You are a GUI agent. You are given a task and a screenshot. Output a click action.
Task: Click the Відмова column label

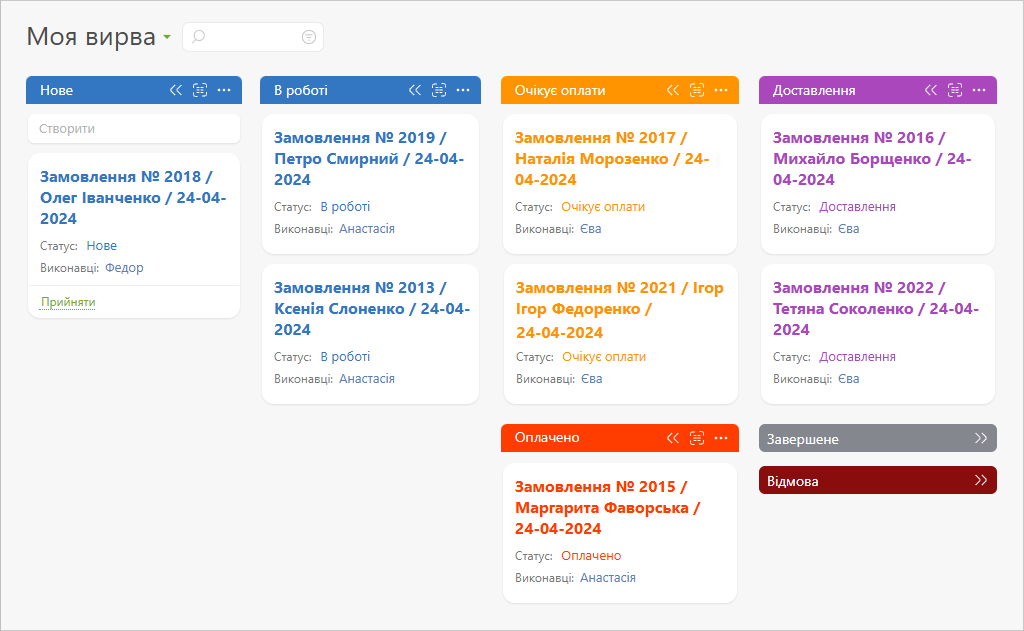pyautogui.click(x=793, y=481)
